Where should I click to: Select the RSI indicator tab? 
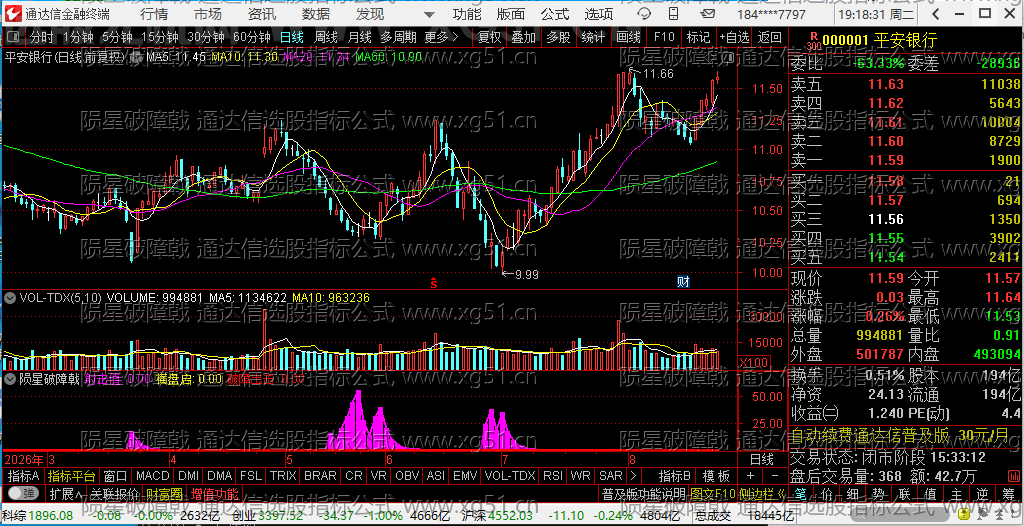tap(553, 475)
